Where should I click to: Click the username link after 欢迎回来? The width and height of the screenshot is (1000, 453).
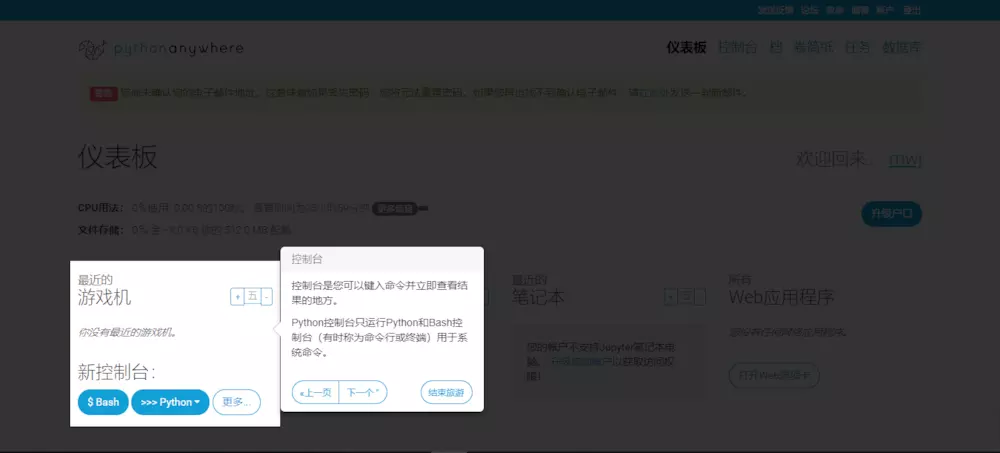906,160
